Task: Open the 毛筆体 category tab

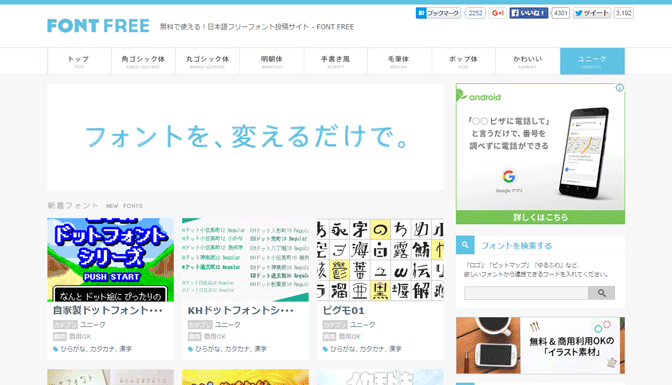Action: pyautogui.click(x=399, y=61)
